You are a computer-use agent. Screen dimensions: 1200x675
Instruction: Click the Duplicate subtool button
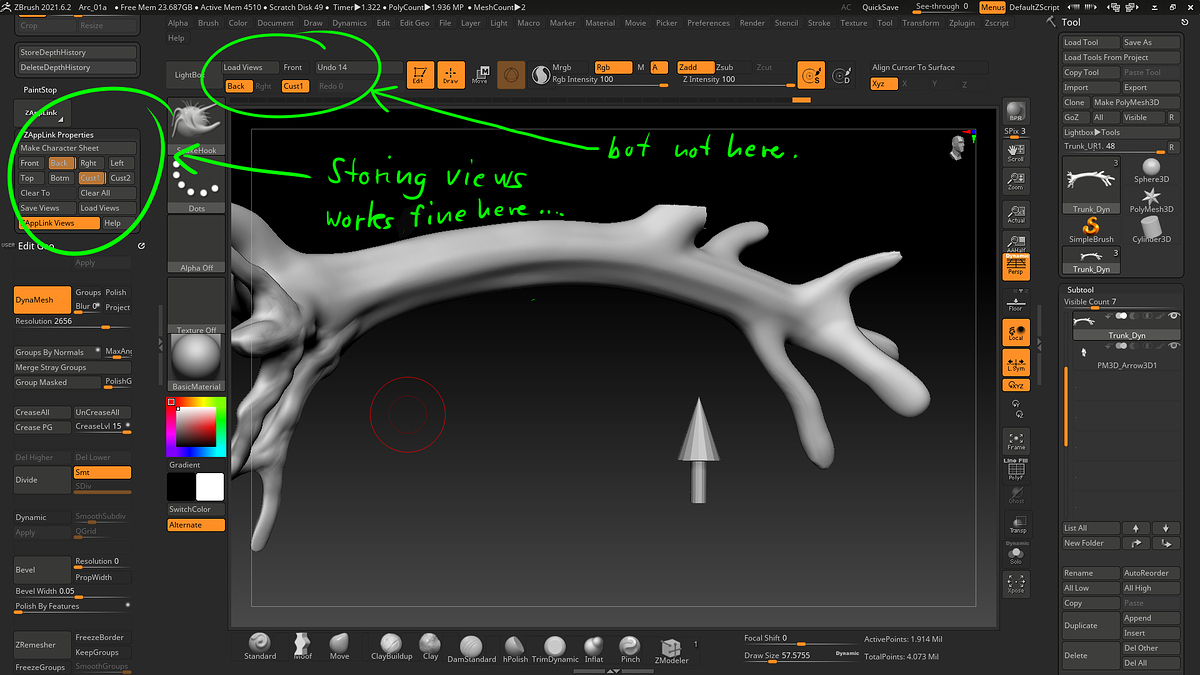[x=1091, y=625]
